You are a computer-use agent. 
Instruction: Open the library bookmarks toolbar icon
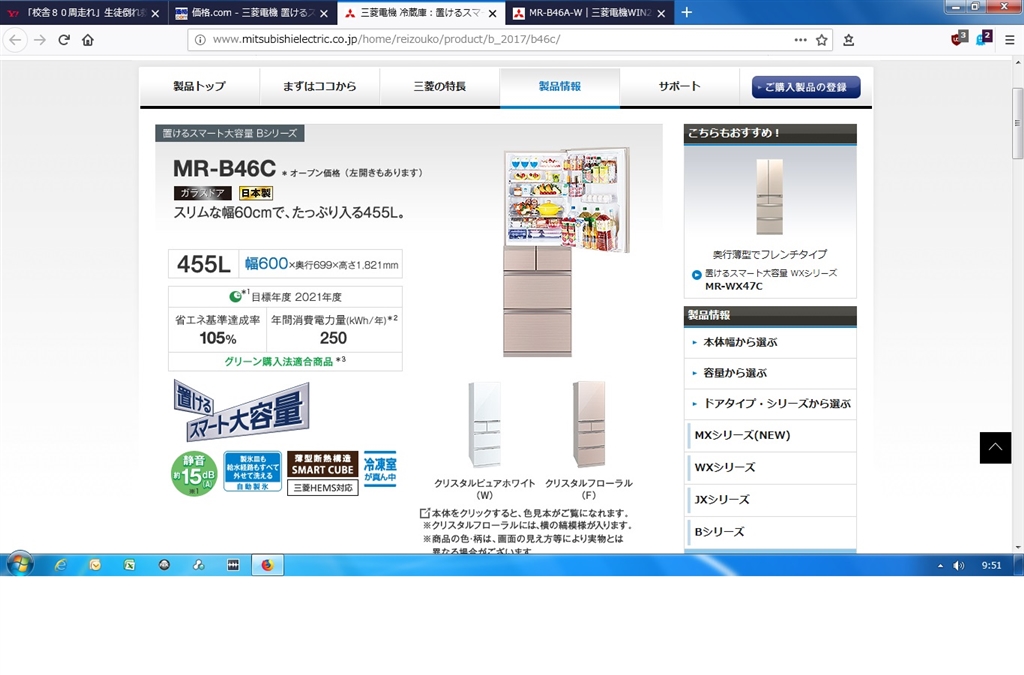tap(848, 40)
